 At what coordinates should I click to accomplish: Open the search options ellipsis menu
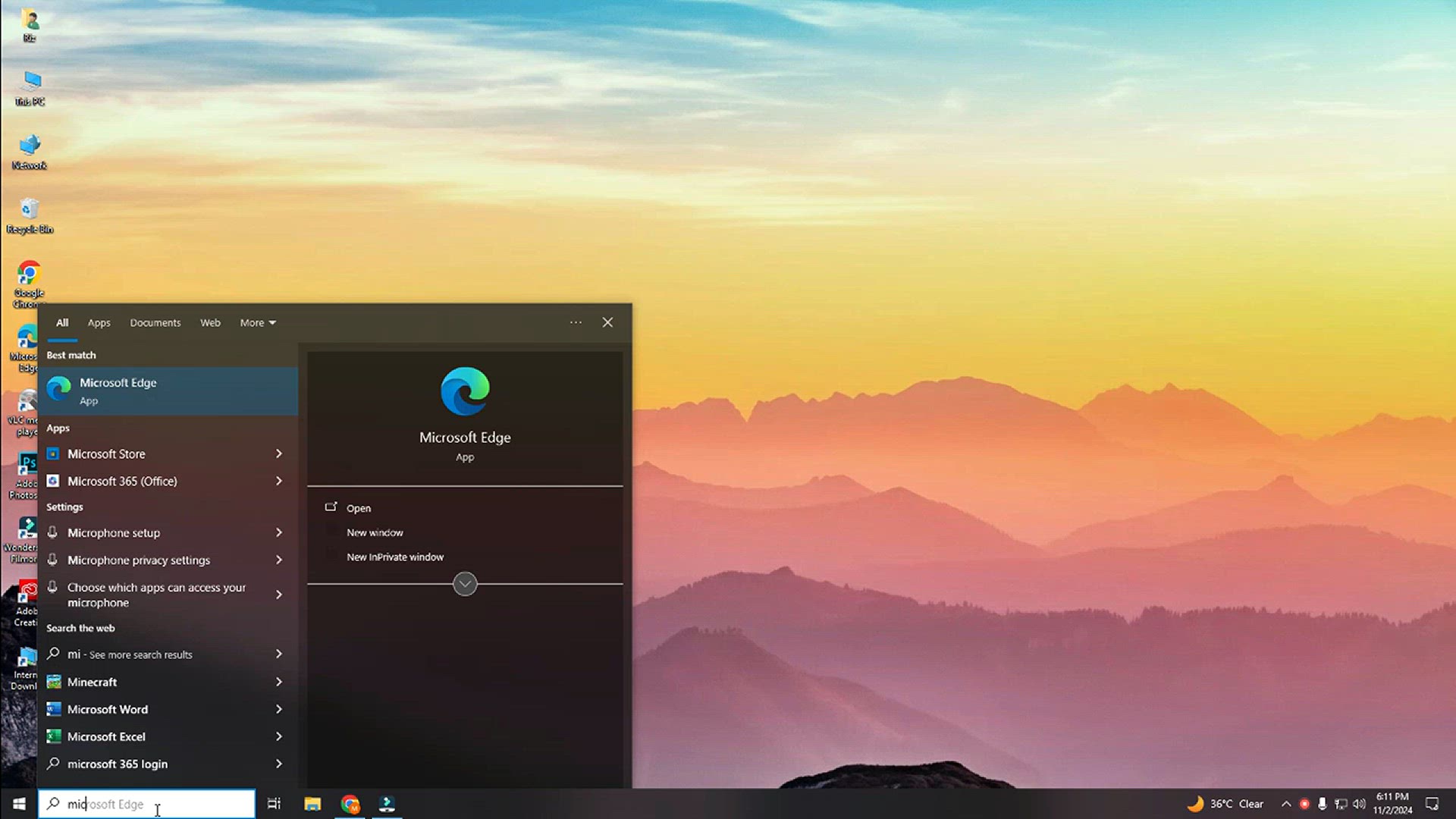576,322
